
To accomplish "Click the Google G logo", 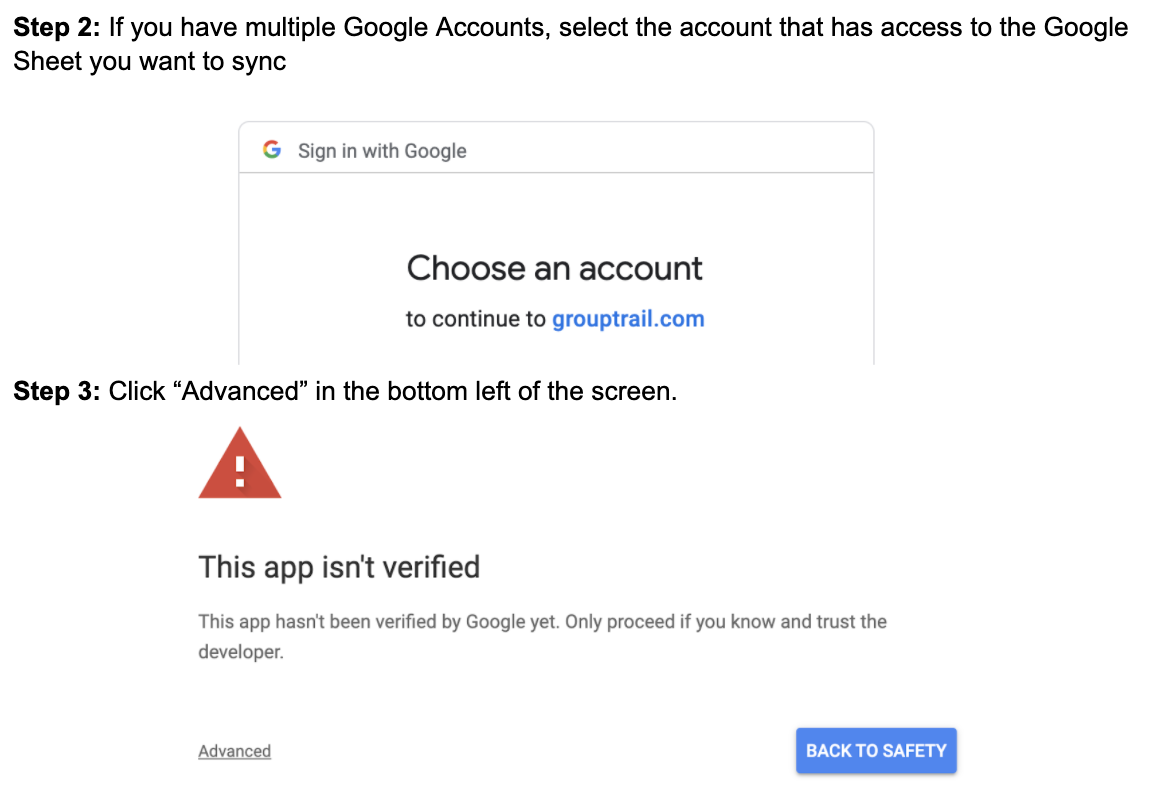I will [271, 150].
